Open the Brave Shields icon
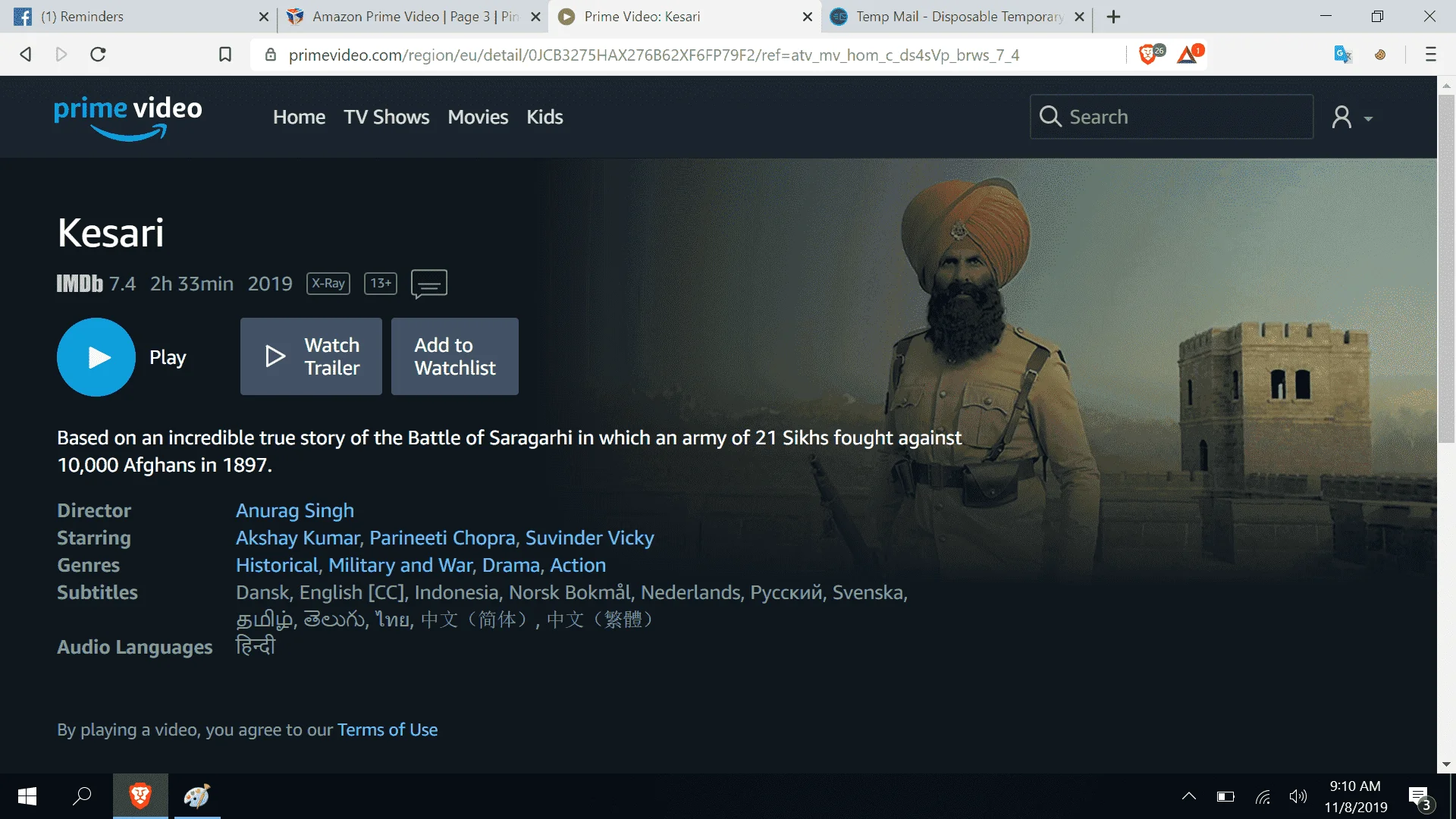Screen dimensions: 1456x819 (1148, 54)
